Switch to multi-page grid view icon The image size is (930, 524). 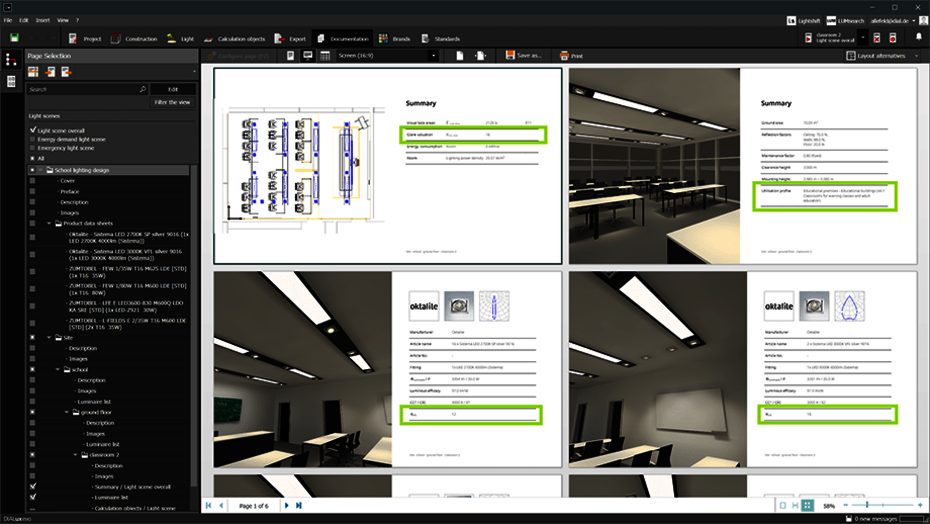click(x=807, y=506)
